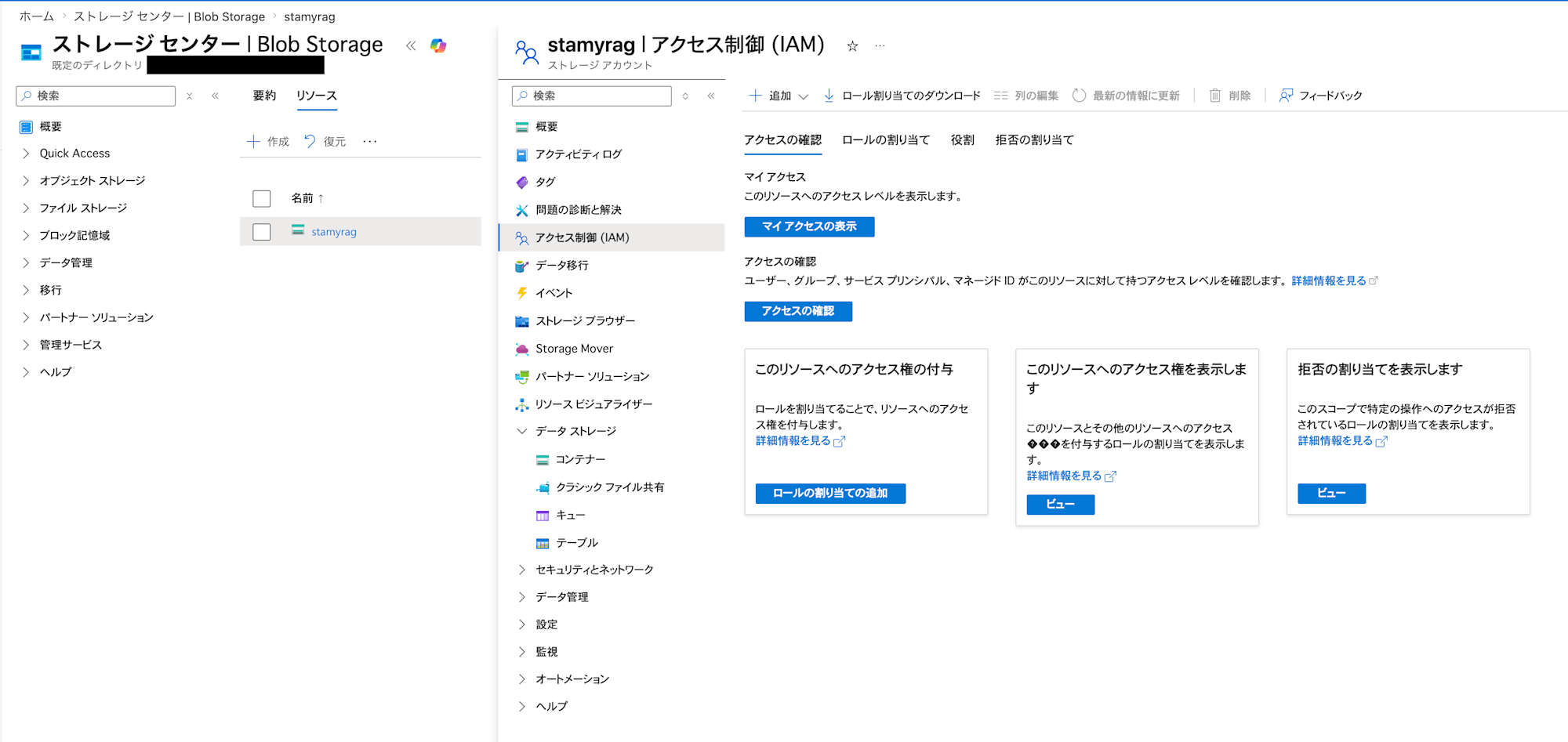The image size is (1568, 742).
Task: Clear the Storage Center search box
Action: tap(189, 96)
